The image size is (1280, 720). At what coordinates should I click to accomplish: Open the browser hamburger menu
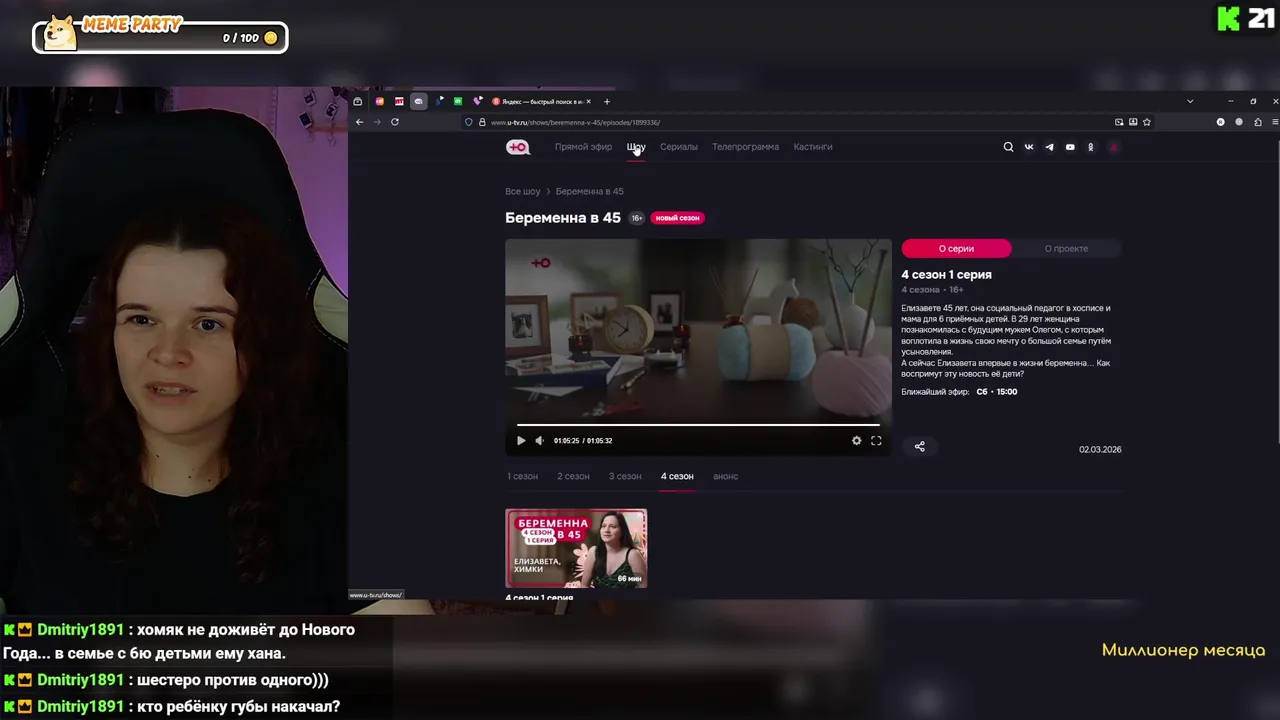[1276, 122]
